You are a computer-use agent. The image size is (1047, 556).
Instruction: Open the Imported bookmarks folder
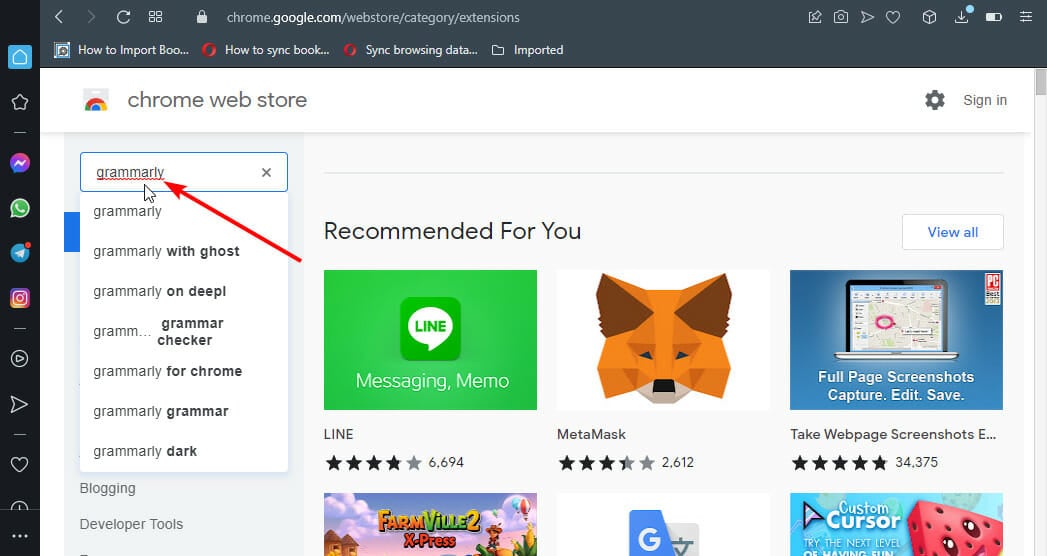click(x=528, y=50)
